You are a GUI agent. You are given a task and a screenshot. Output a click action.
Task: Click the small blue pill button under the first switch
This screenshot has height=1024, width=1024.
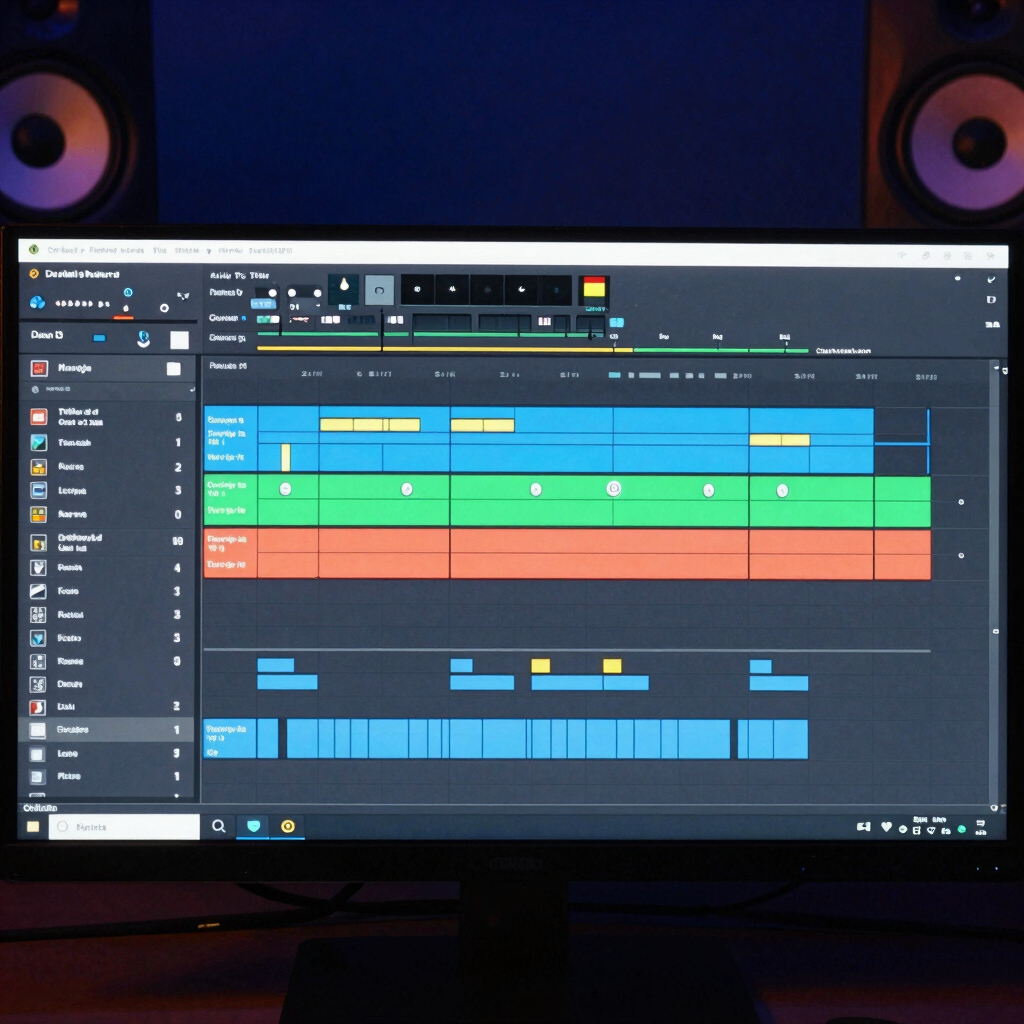coord(263,304)
